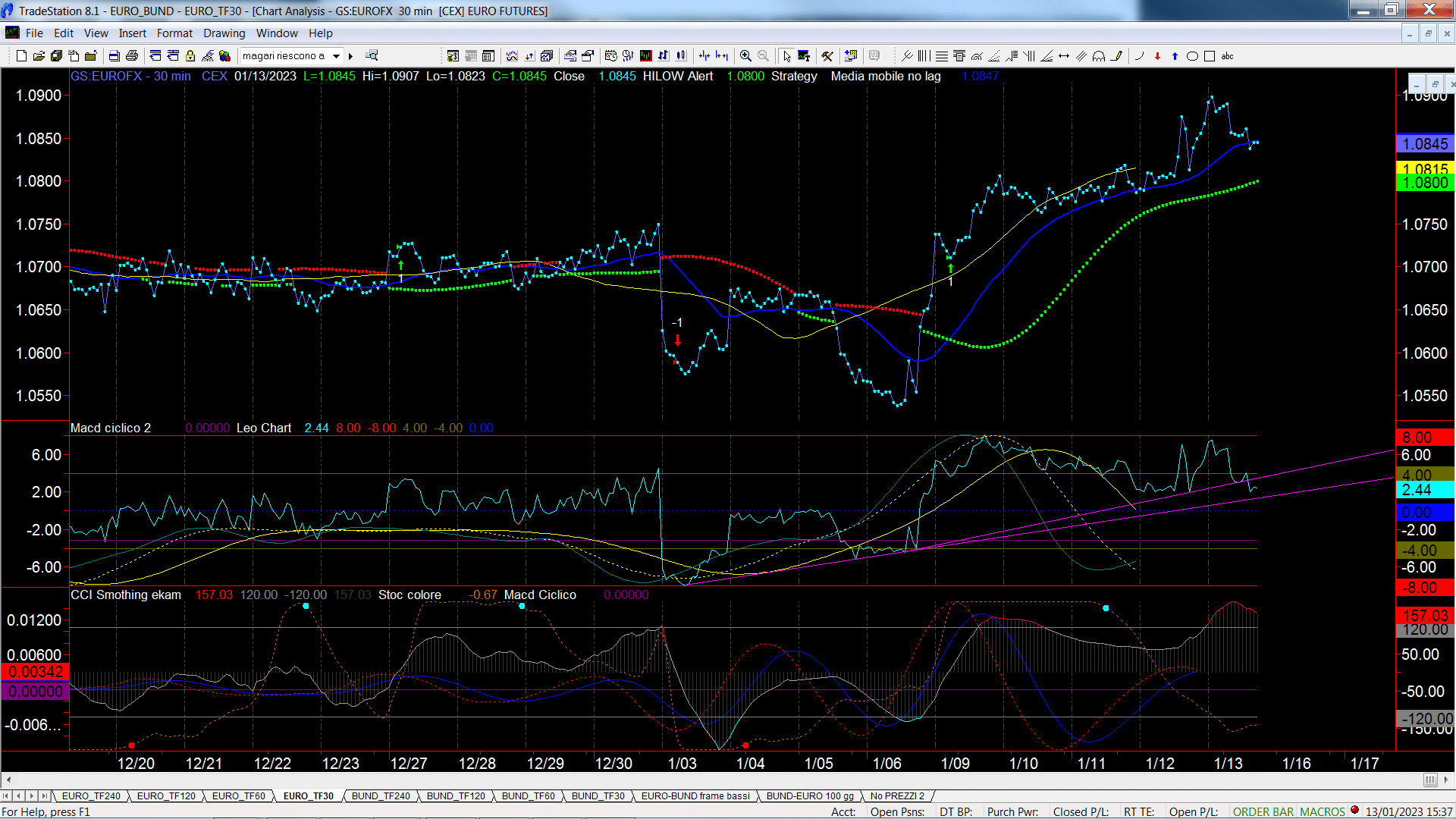
Task: Click the scroll-to-first-tab arrow at bottom left
Action: [x=7, y=796]
